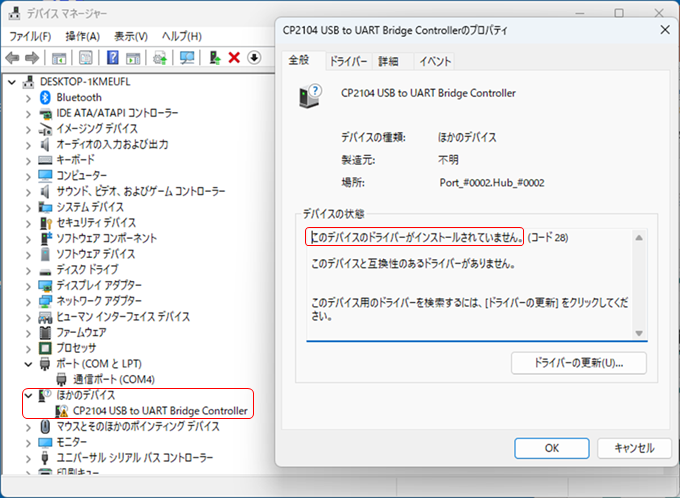
Task: Open the 表示(V) menu
Action: (130, 36)
